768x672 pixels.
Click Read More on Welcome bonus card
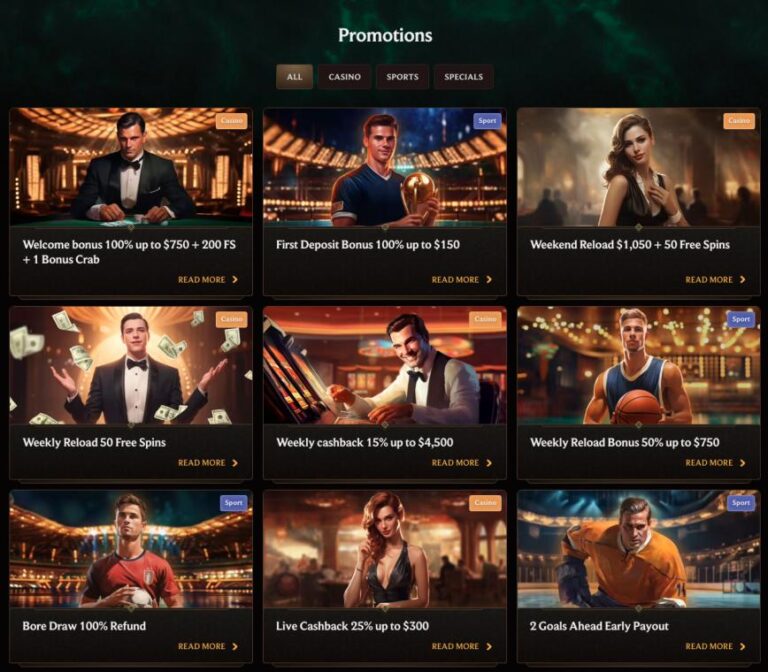pos(208,280)
